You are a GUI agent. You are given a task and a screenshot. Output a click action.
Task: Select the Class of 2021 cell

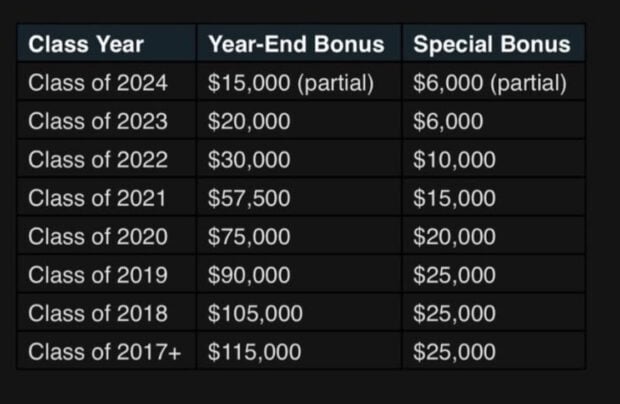98,199
